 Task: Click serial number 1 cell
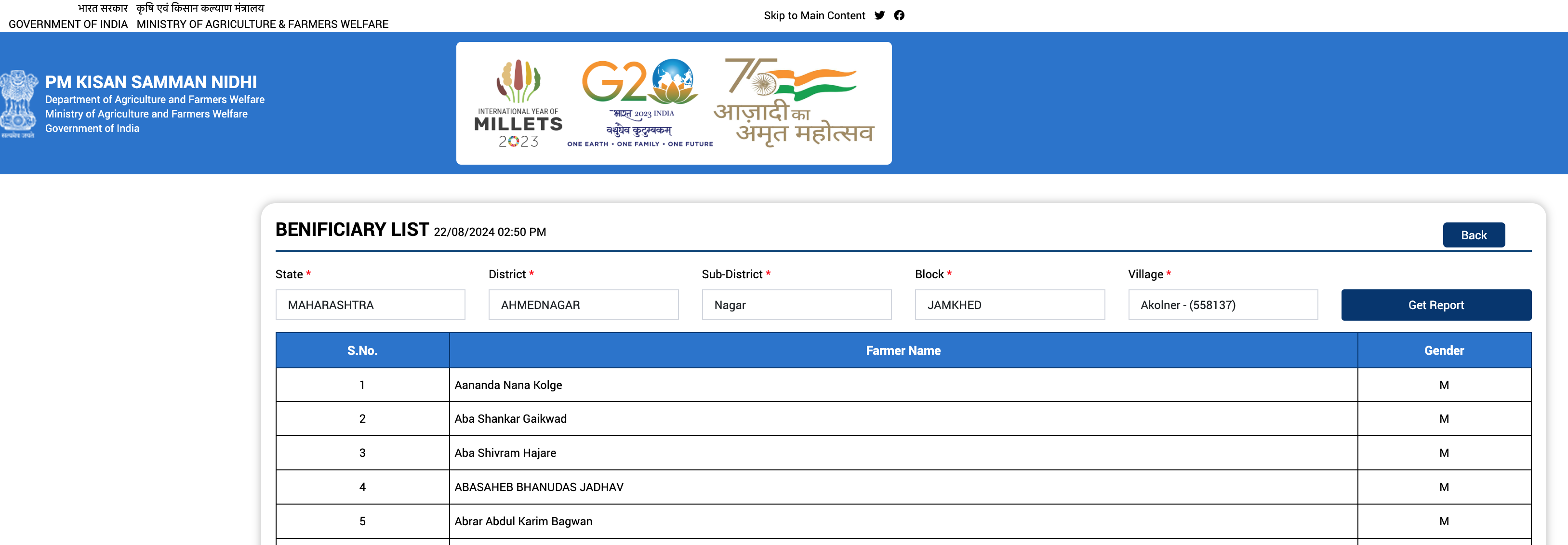point(362,385)
